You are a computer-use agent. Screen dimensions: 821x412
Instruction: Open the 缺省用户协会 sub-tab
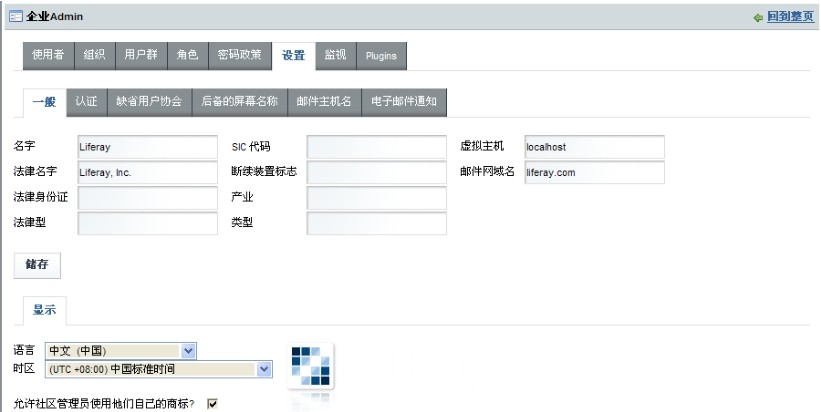pyautogui.click(x=149, y=102)
